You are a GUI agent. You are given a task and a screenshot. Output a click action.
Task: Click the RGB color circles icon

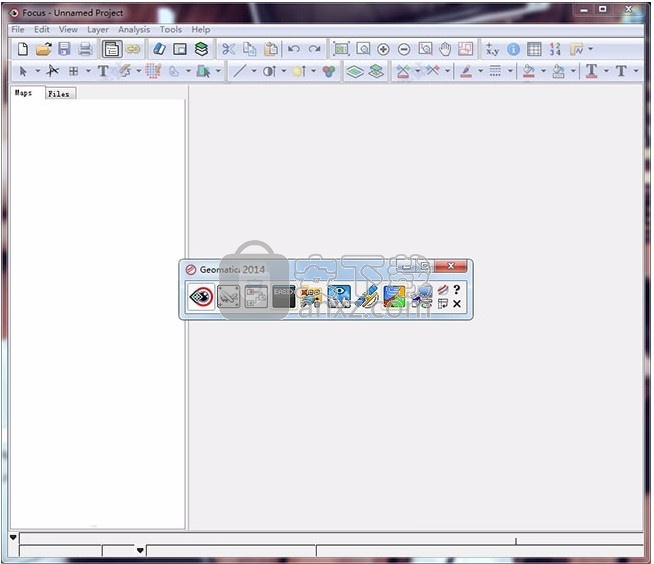[329, 71]
